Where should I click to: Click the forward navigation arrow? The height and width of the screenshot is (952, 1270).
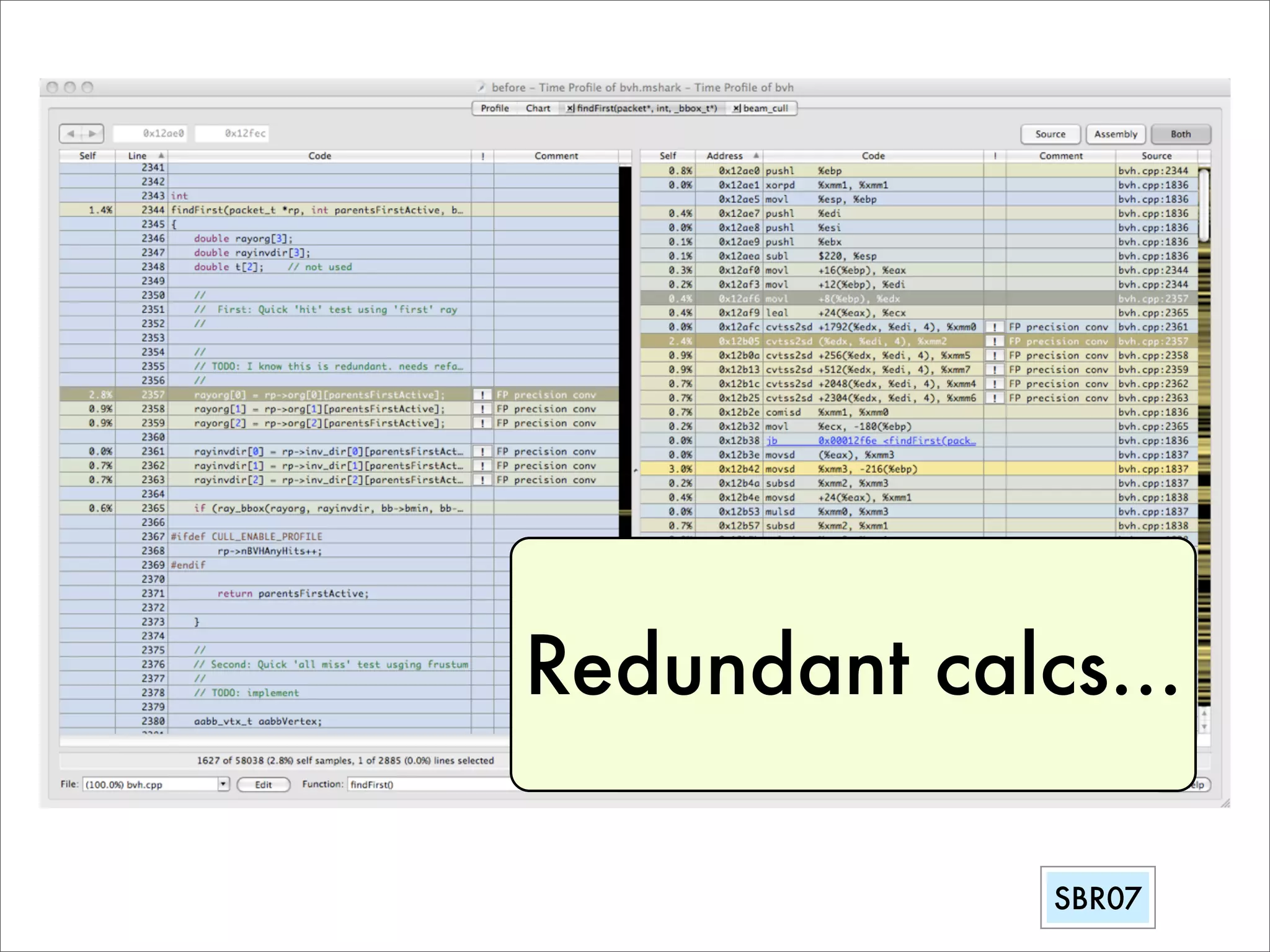(x=92, y=133)
